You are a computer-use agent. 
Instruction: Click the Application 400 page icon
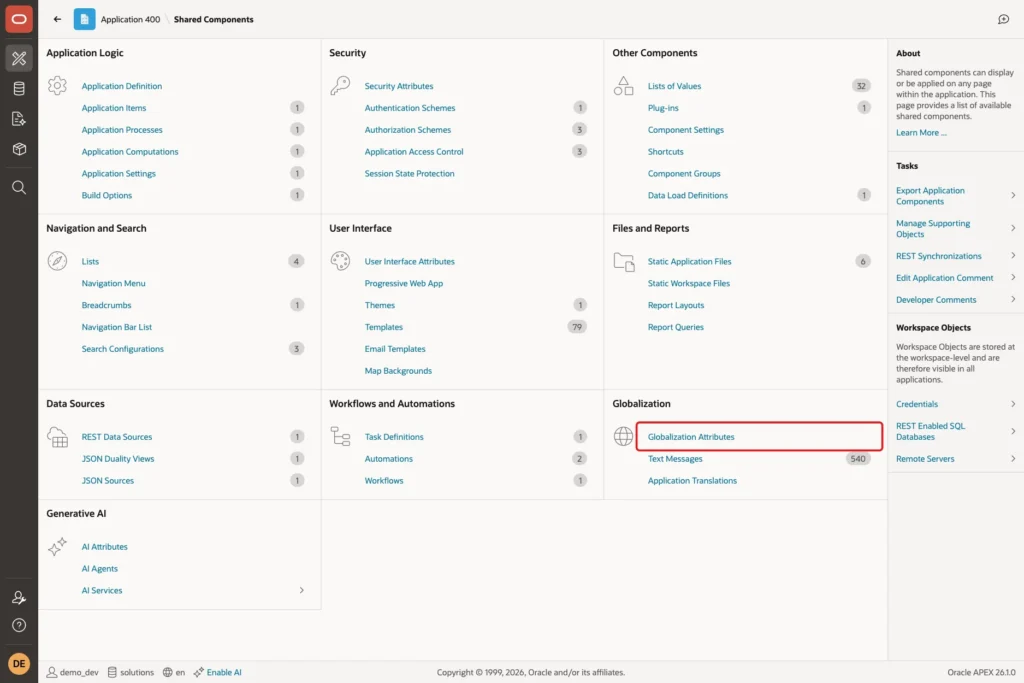tap(84, 19)
